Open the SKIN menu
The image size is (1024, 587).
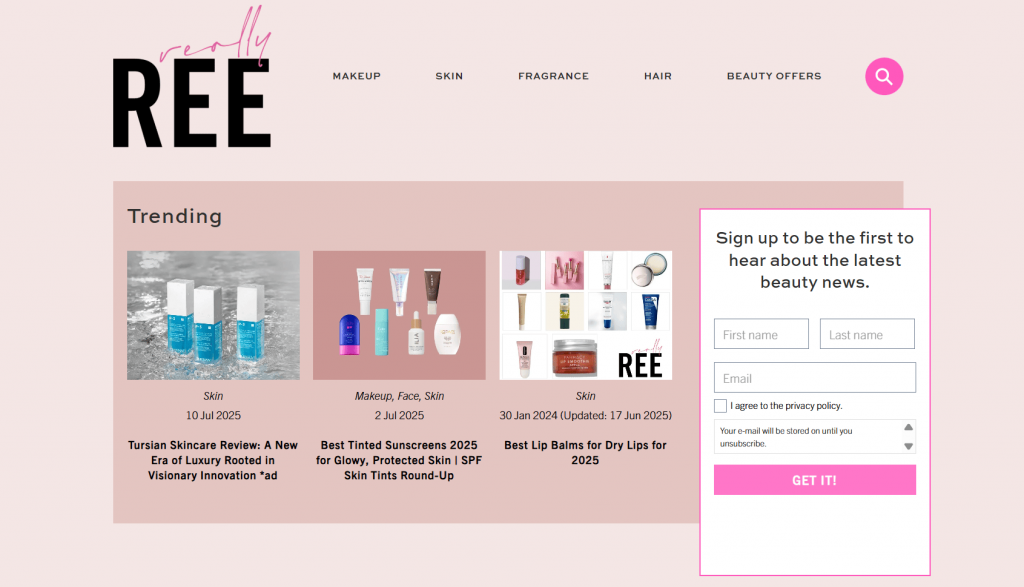[449, 76]
